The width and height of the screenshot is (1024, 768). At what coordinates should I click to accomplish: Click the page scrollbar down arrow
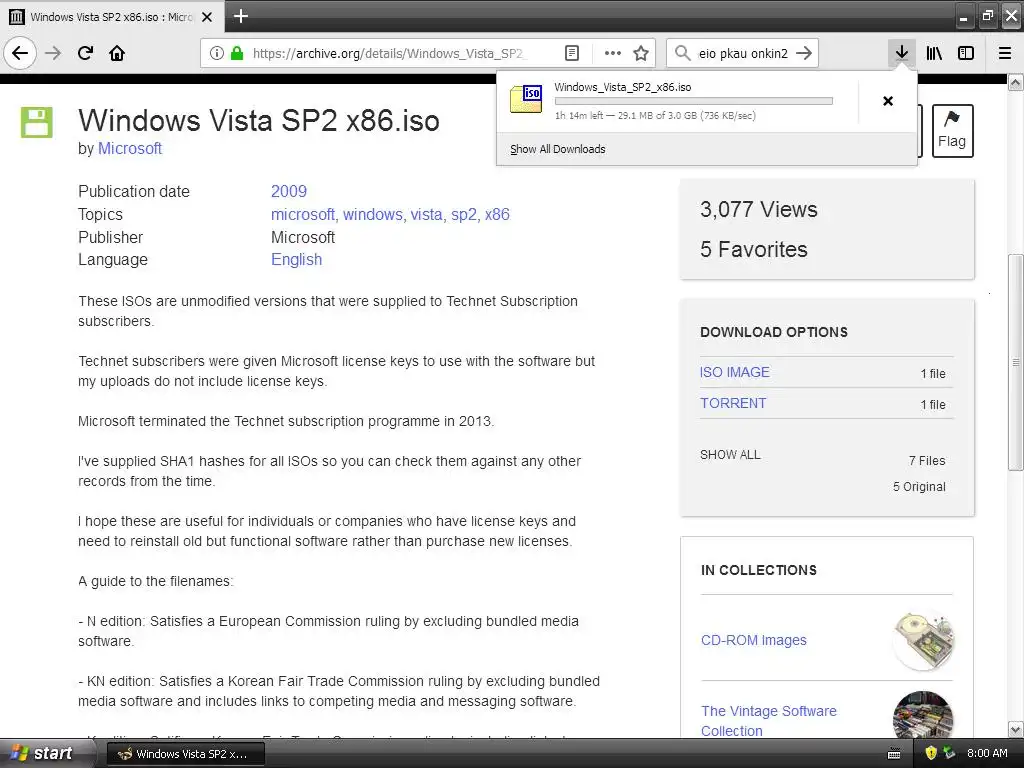1015,729
